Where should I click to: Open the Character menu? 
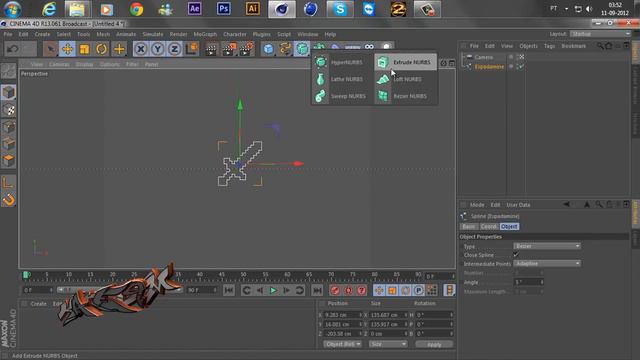(x=235, y=34)
